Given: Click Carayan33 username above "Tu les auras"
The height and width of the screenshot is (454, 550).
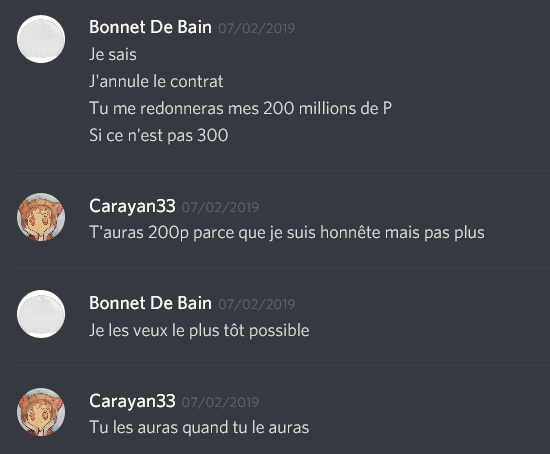Looking at the screenshot, I should pos(132,401).
